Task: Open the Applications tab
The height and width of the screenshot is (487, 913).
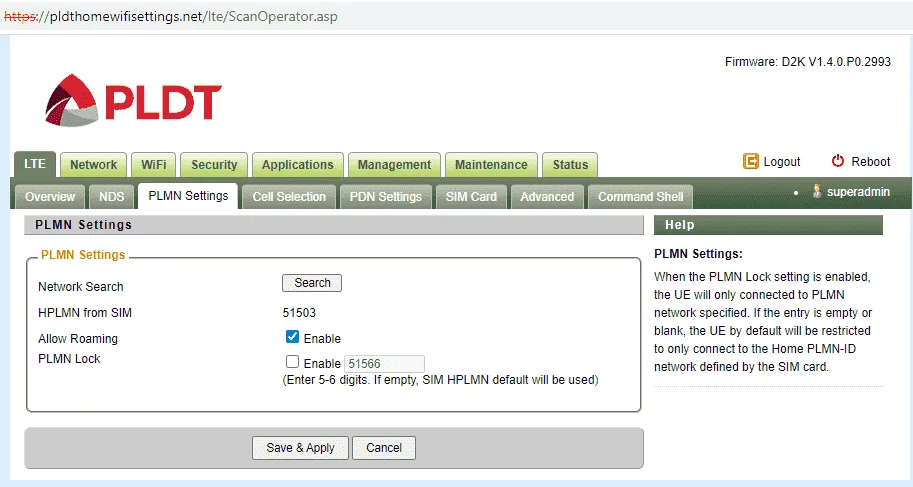Action: point(298,165)
